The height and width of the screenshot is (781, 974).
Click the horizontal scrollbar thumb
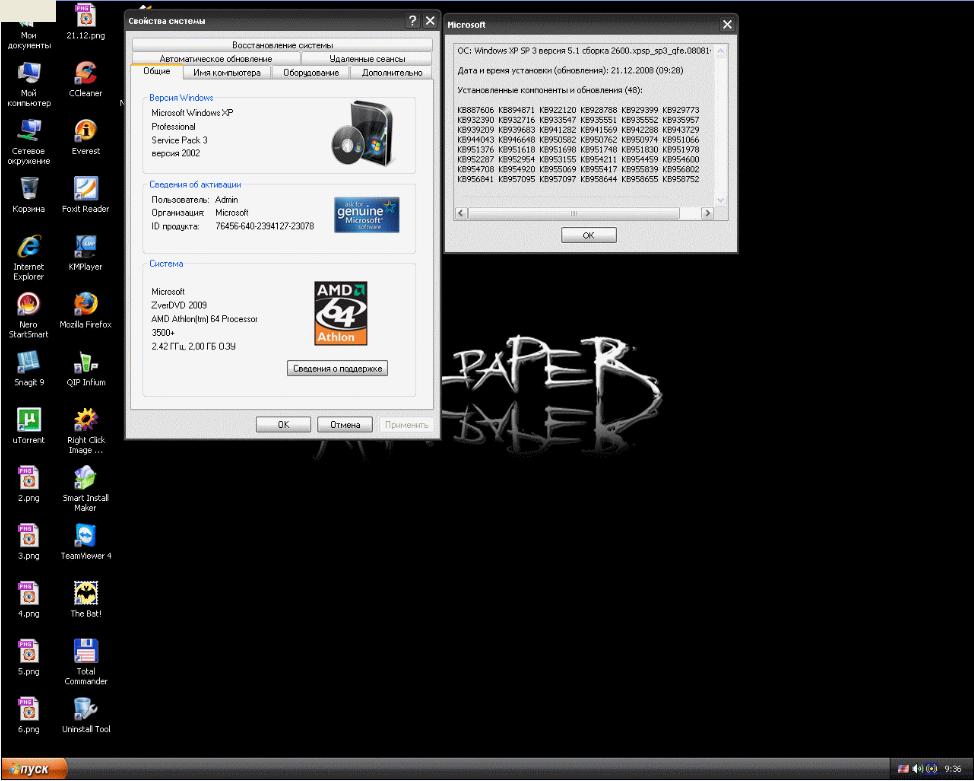click(573, 213)
